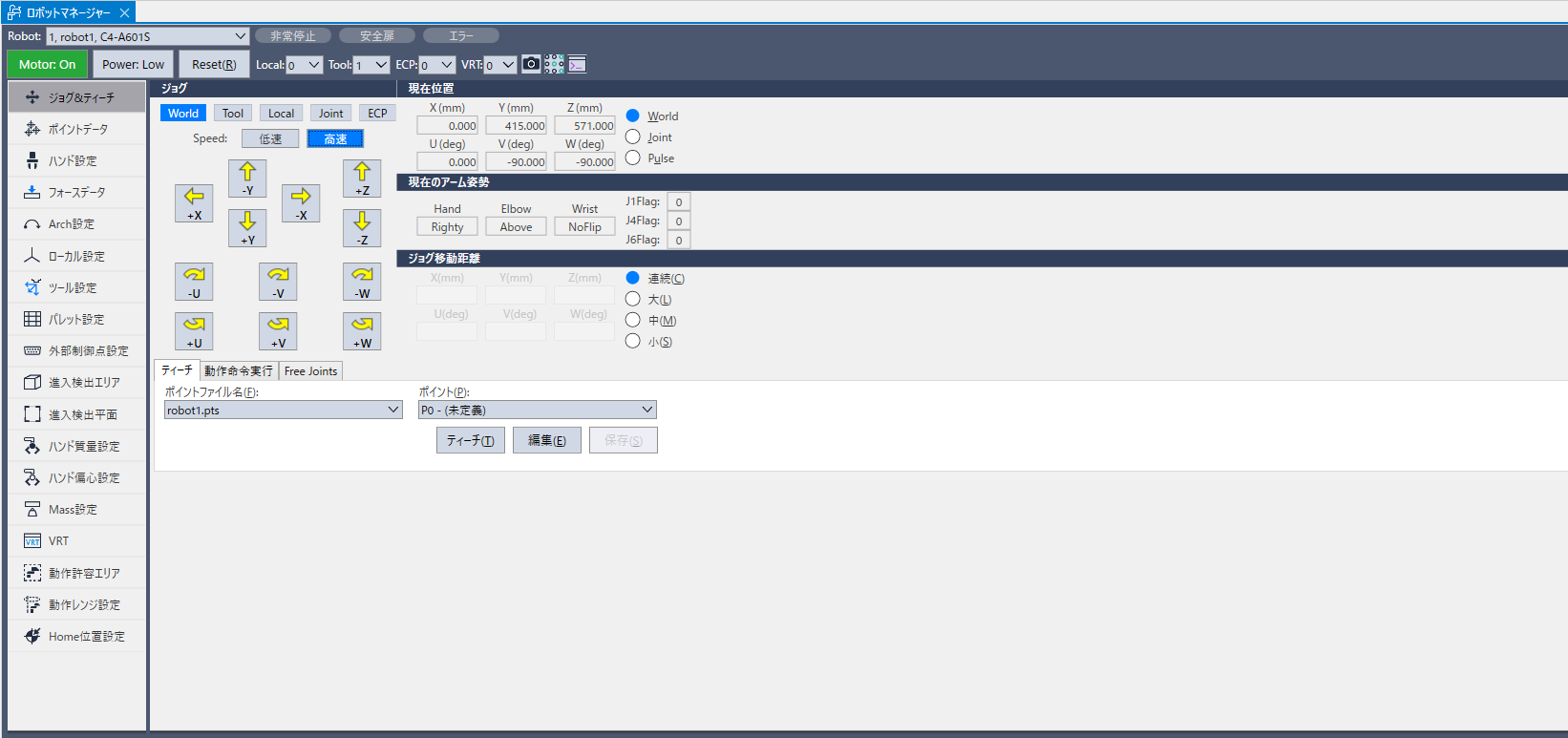
Task: Click the camera snapshot icon in toolbar
Action: click(x=531, y=64)
